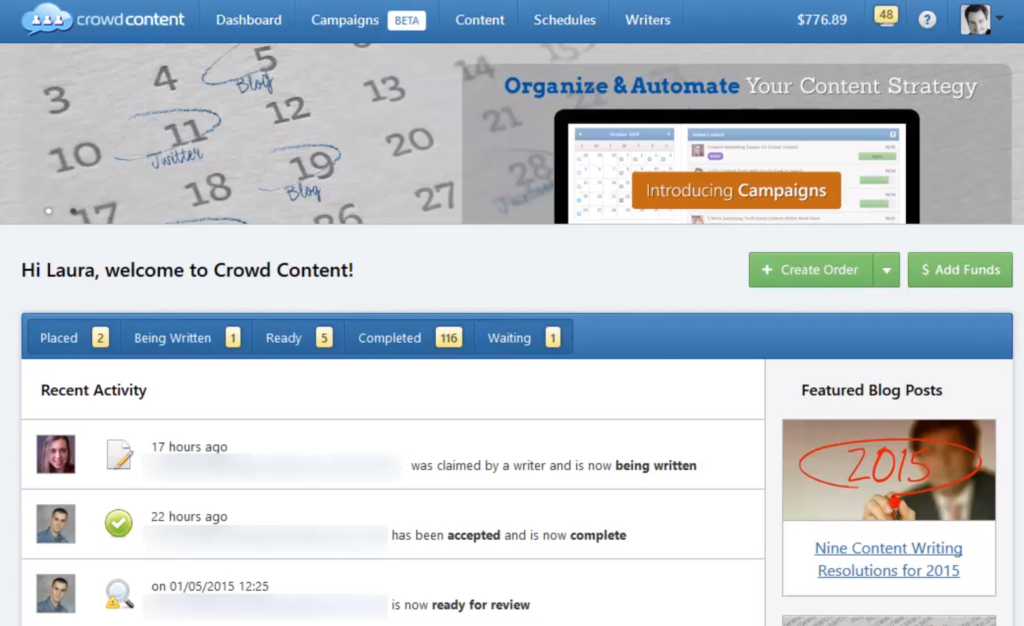The height and width of the screenshot is (626, 1024).
Task: Click the "22 hours ago" timestamp
Action: (x=189, y=516)
